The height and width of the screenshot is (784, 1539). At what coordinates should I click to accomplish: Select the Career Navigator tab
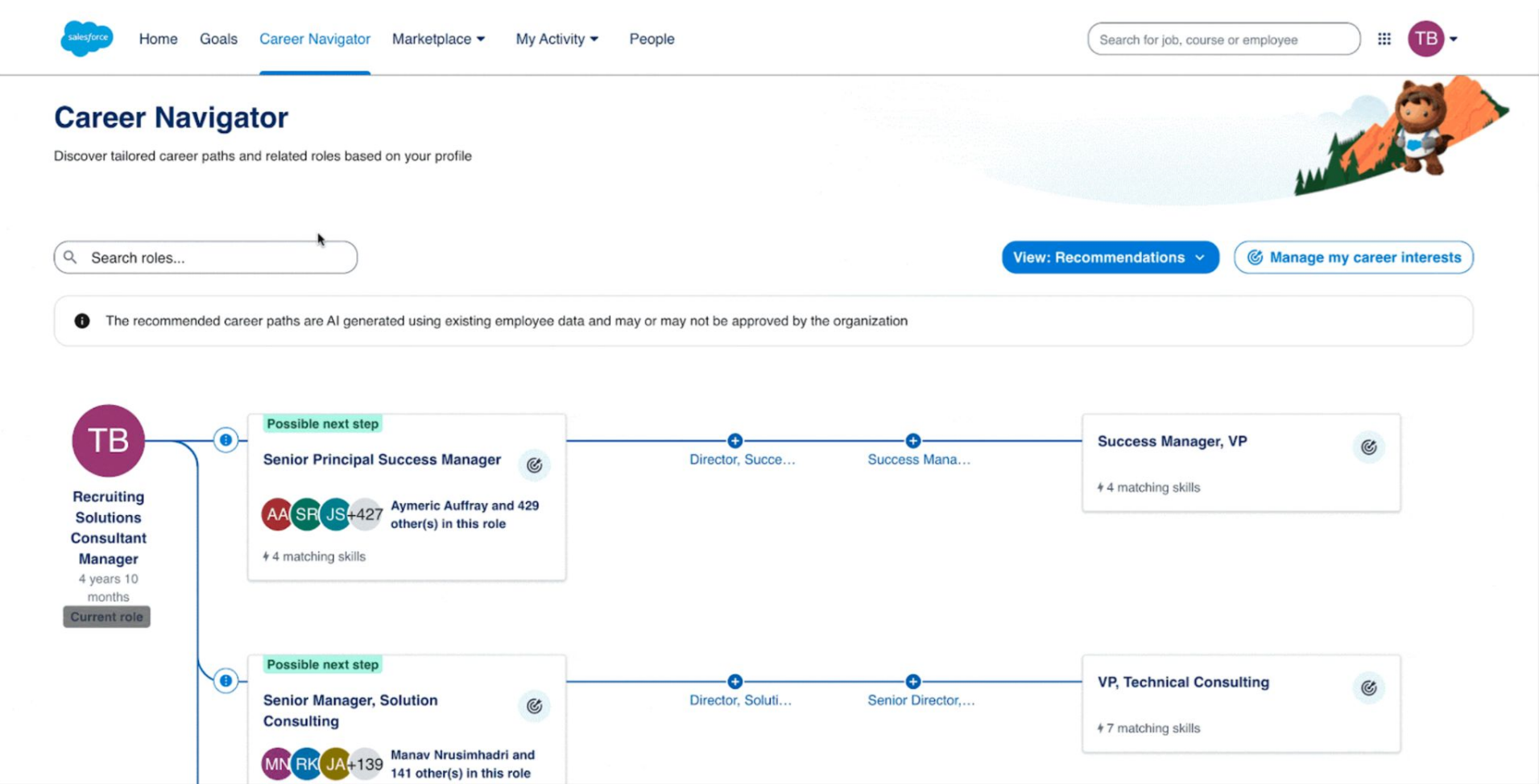pos(315,39)
